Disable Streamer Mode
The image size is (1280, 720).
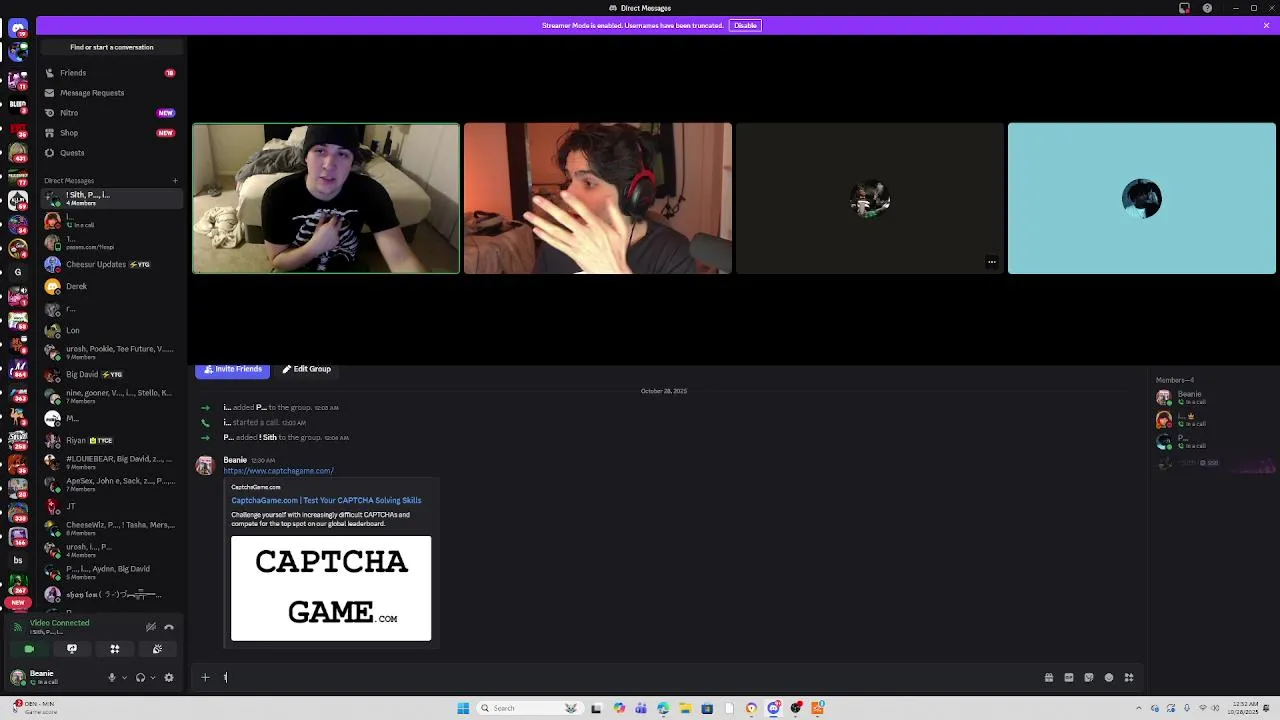tap(745, 25)
